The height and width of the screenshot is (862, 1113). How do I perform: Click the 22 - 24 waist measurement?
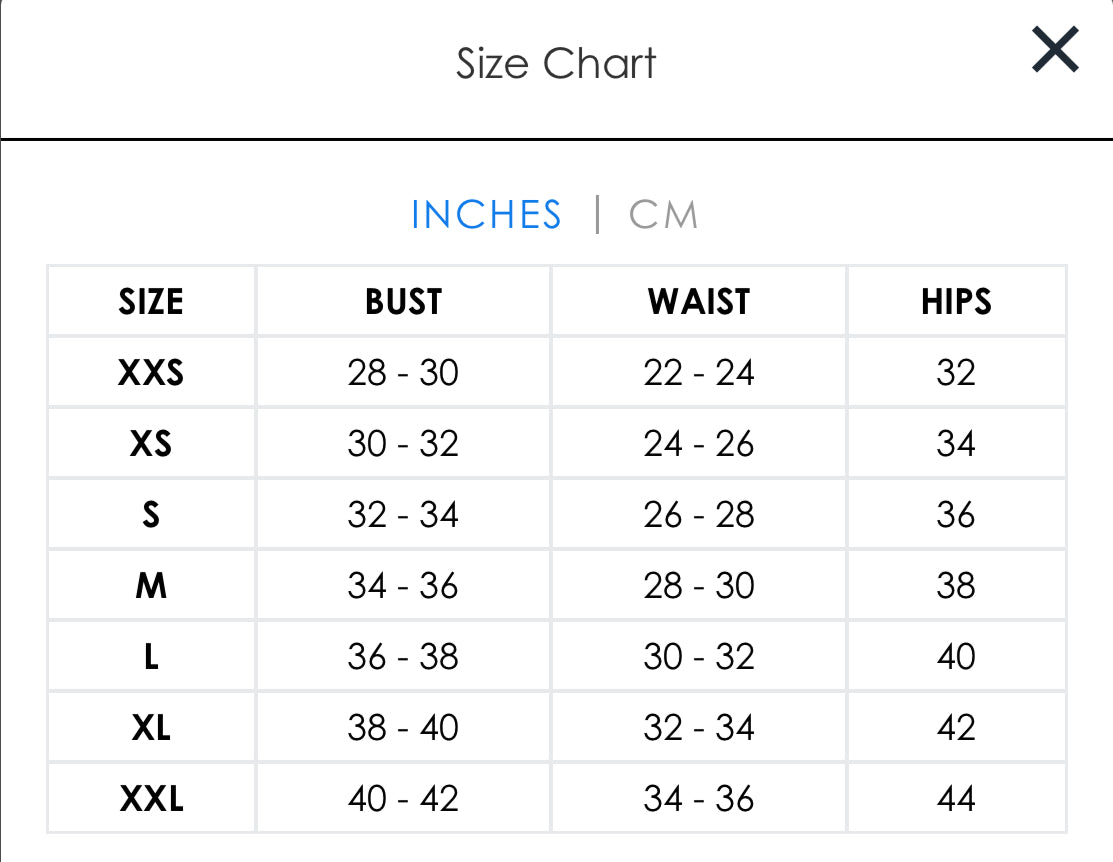click(698, 373)
